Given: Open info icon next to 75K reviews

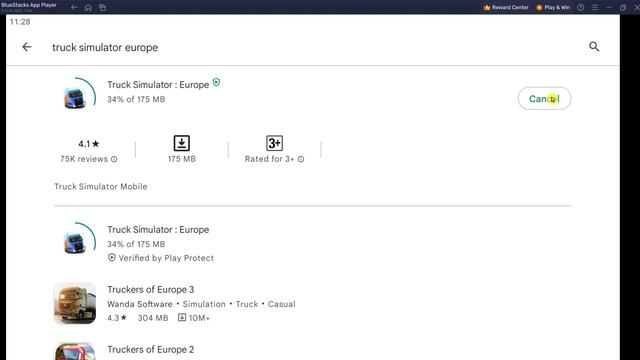Looking at the screenshot, I should tap(114, 159).
